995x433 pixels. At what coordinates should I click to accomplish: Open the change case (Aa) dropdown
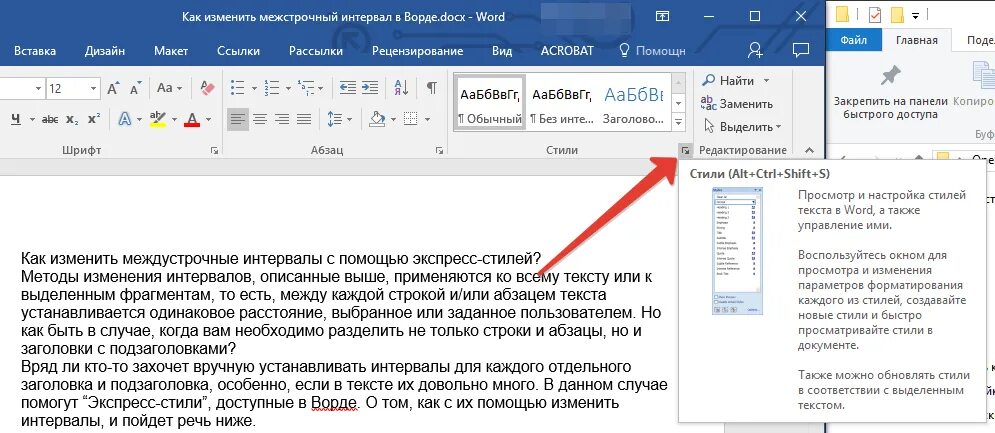[169, 88]
